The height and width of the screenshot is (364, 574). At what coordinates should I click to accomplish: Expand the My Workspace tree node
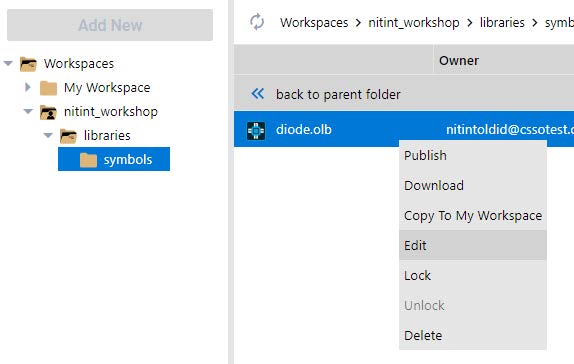coord(28,87)
